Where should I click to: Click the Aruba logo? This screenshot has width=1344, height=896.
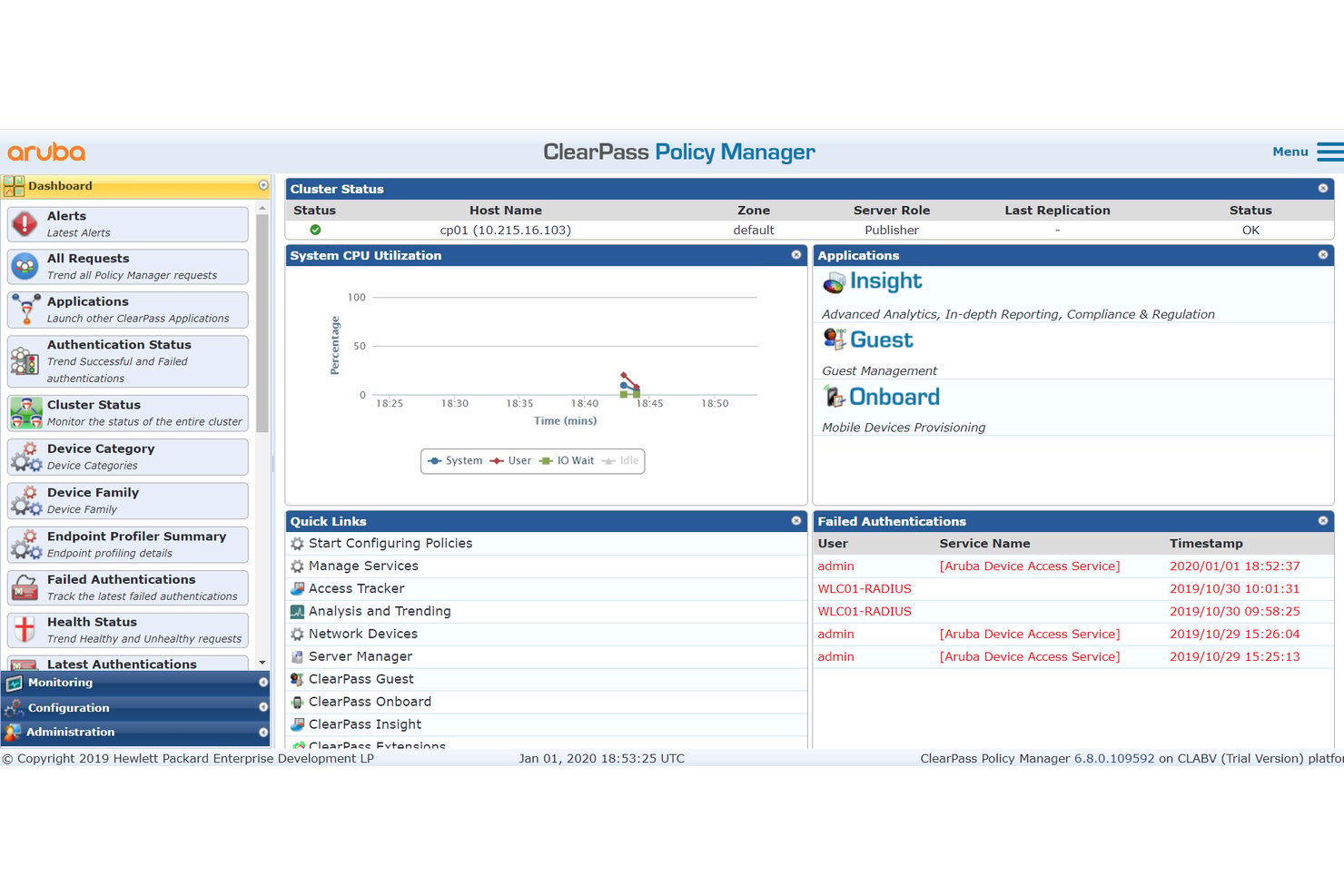click(x=46, y=152)
